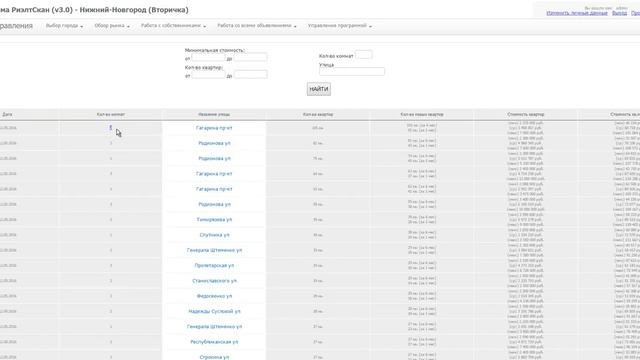The image size is (640, 360).
Task: Sort by the Кол-во комнат column header
Action: (111, 115)
